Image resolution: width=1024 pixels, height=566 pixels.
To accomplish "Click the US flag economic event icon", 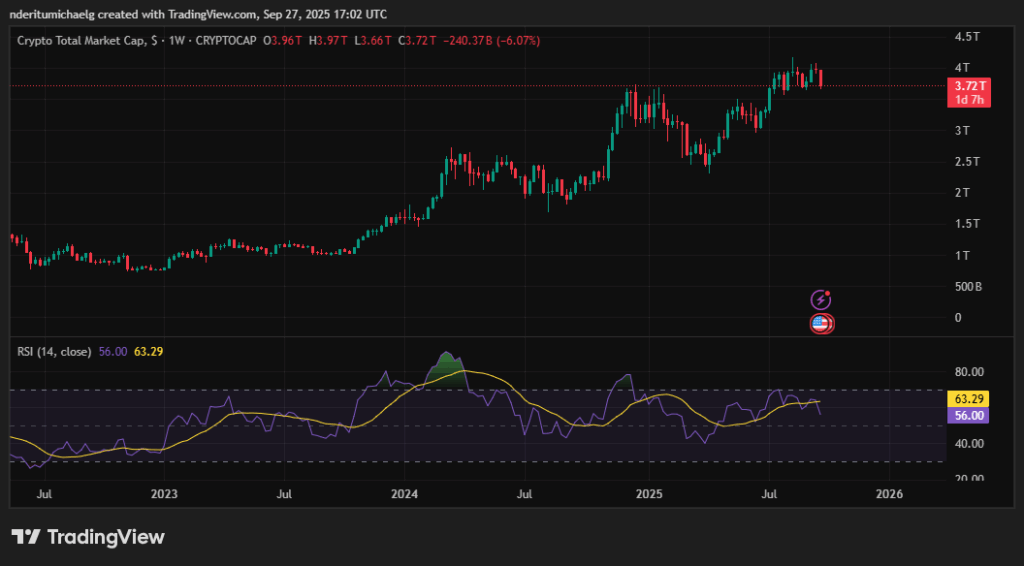I will [x=821, y=323].
